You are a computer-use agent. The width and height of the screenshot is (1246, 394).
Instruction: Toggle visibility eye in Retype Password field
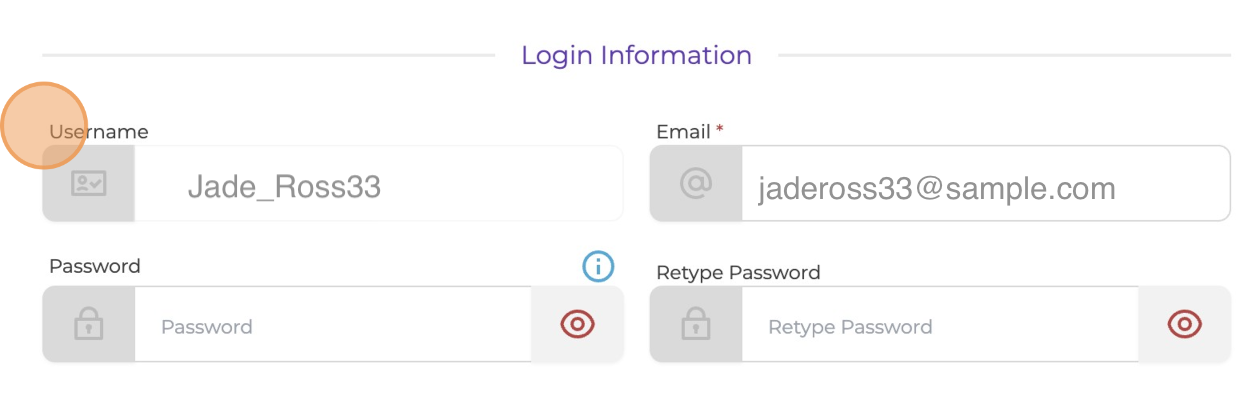(x=1185, y=324)
